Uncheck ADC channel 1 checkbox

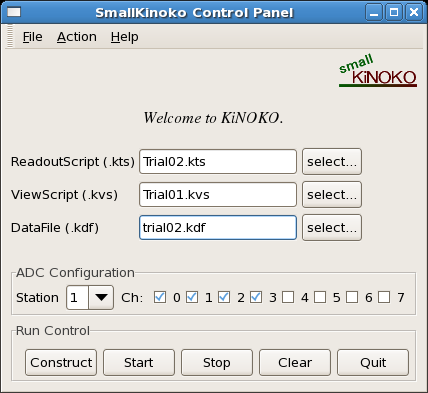point(192,297)
